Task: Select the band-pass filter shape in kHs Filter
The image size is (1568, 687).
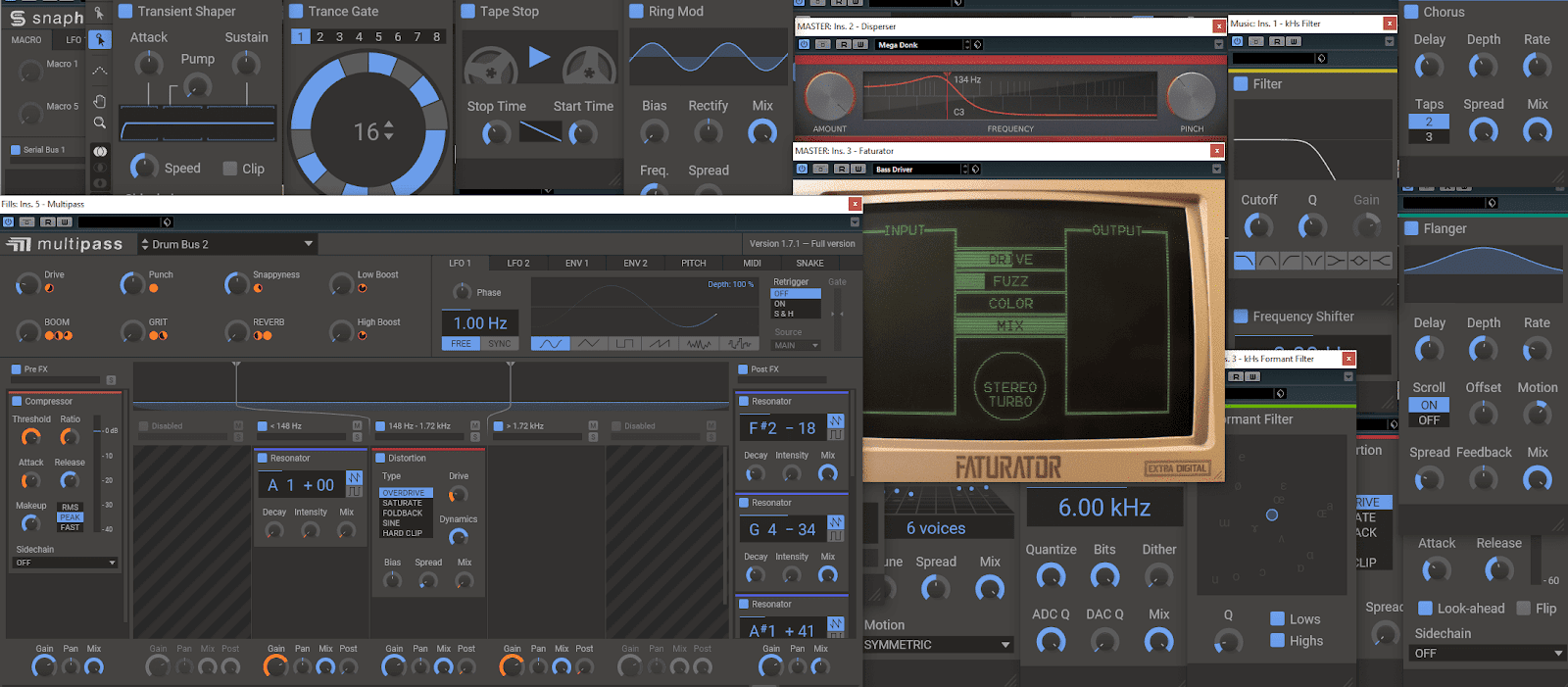Action: [x=1267, y=261]
